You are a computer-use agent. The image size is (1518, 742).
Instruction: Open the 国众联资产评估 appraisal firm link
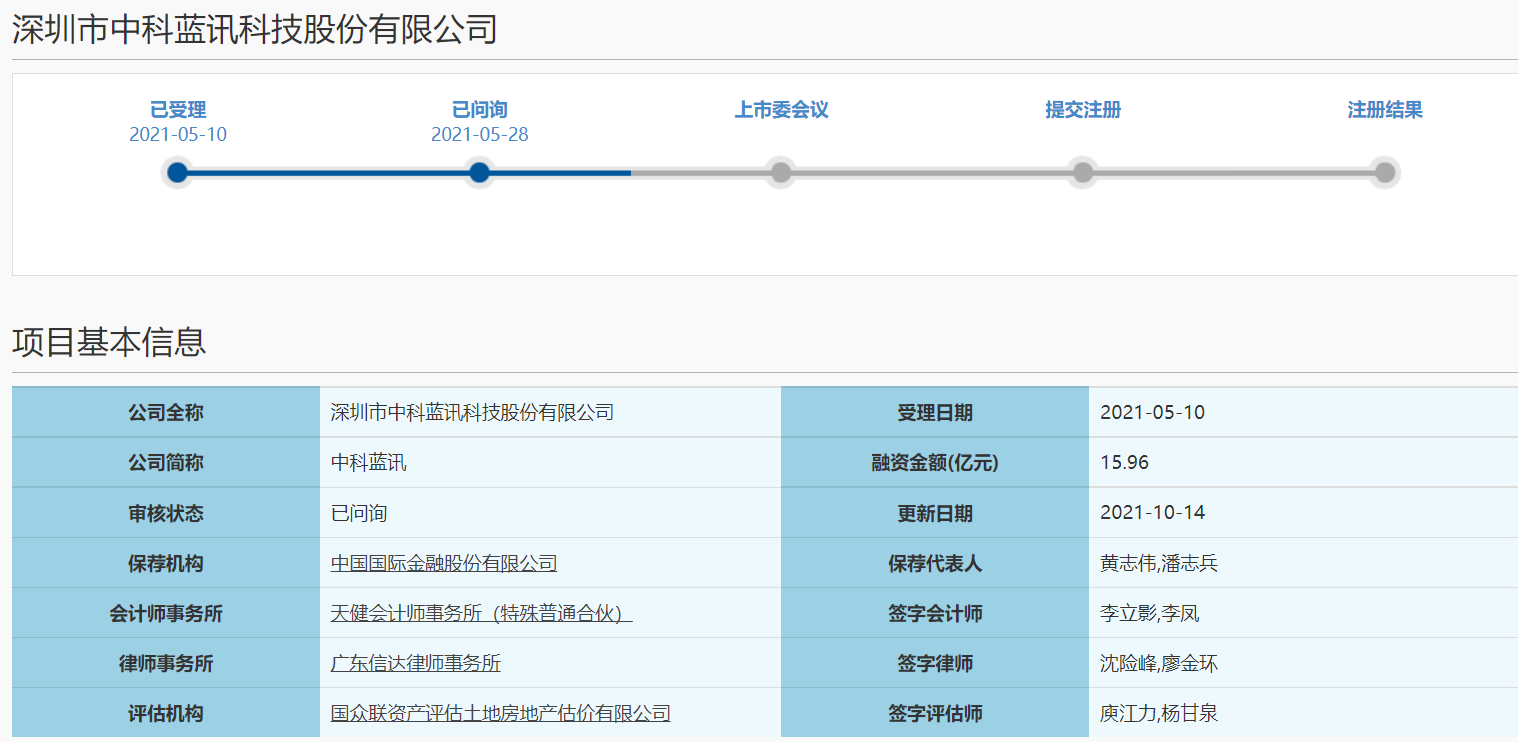tap(501, 713)
